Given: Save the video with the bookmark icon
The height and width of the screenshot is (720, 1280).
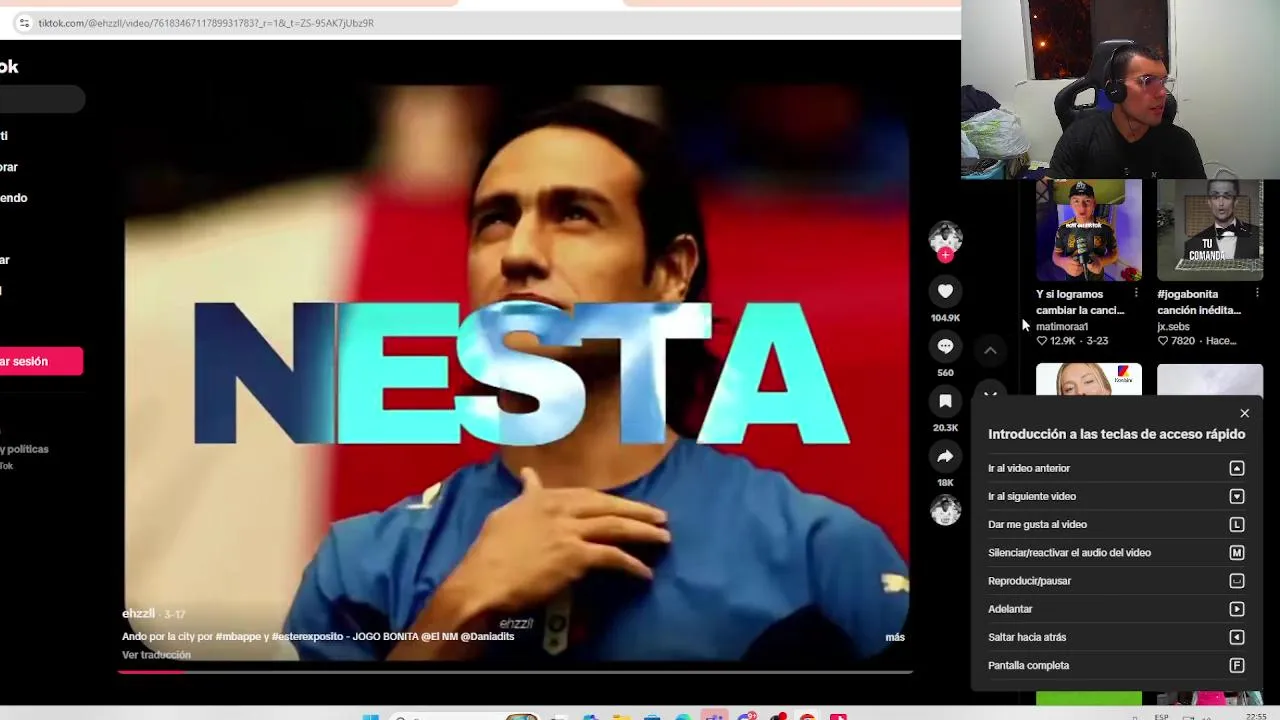Looking at the screenshot, I should click(x=945, y=401).
